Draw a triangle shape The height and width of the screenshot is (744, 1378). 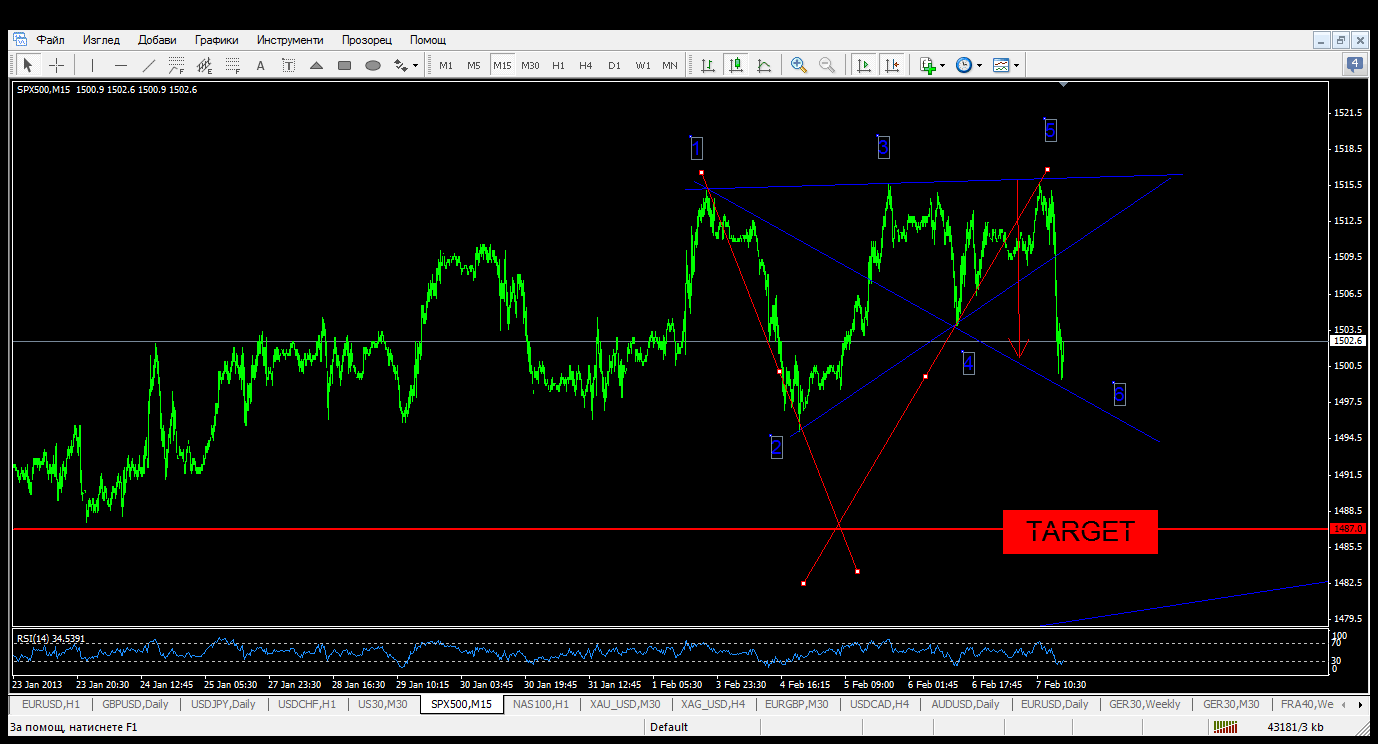tap(317, 65)
